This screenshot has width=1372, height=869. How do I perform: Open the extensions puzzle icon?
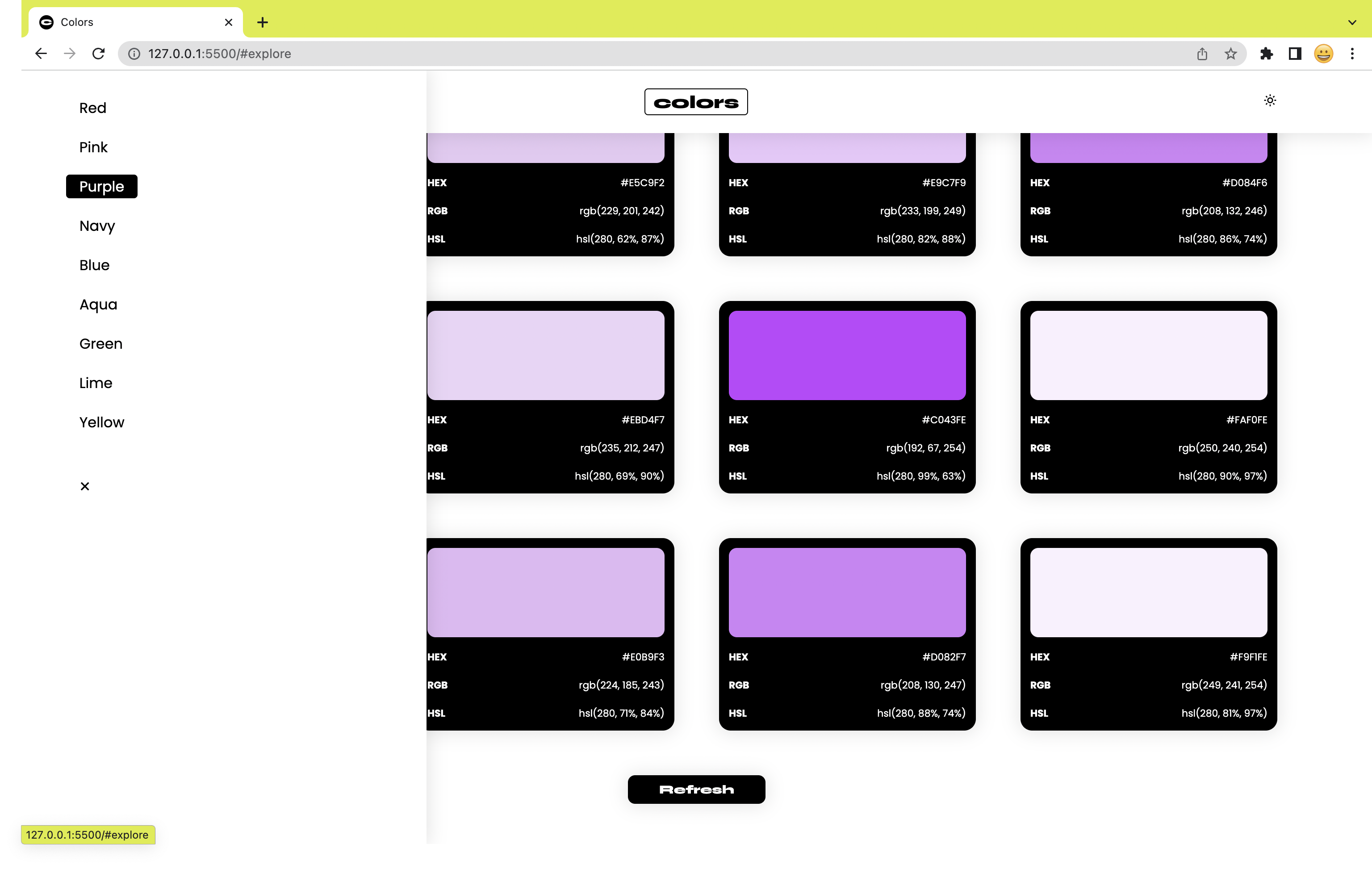[1266, 54]
